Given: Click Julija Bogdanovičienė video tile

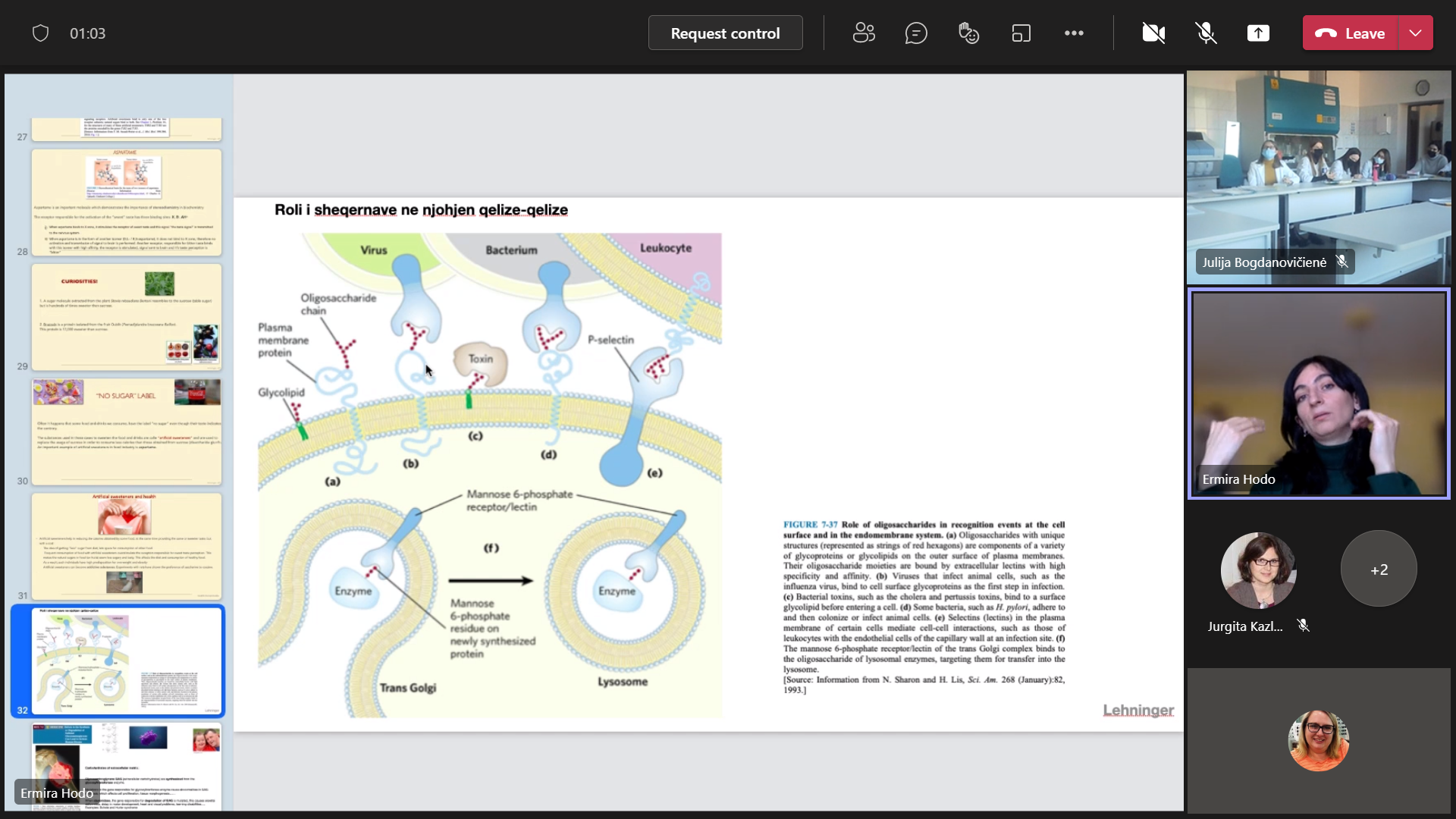Looking at the screenshot, I should tap(1319, 177).
